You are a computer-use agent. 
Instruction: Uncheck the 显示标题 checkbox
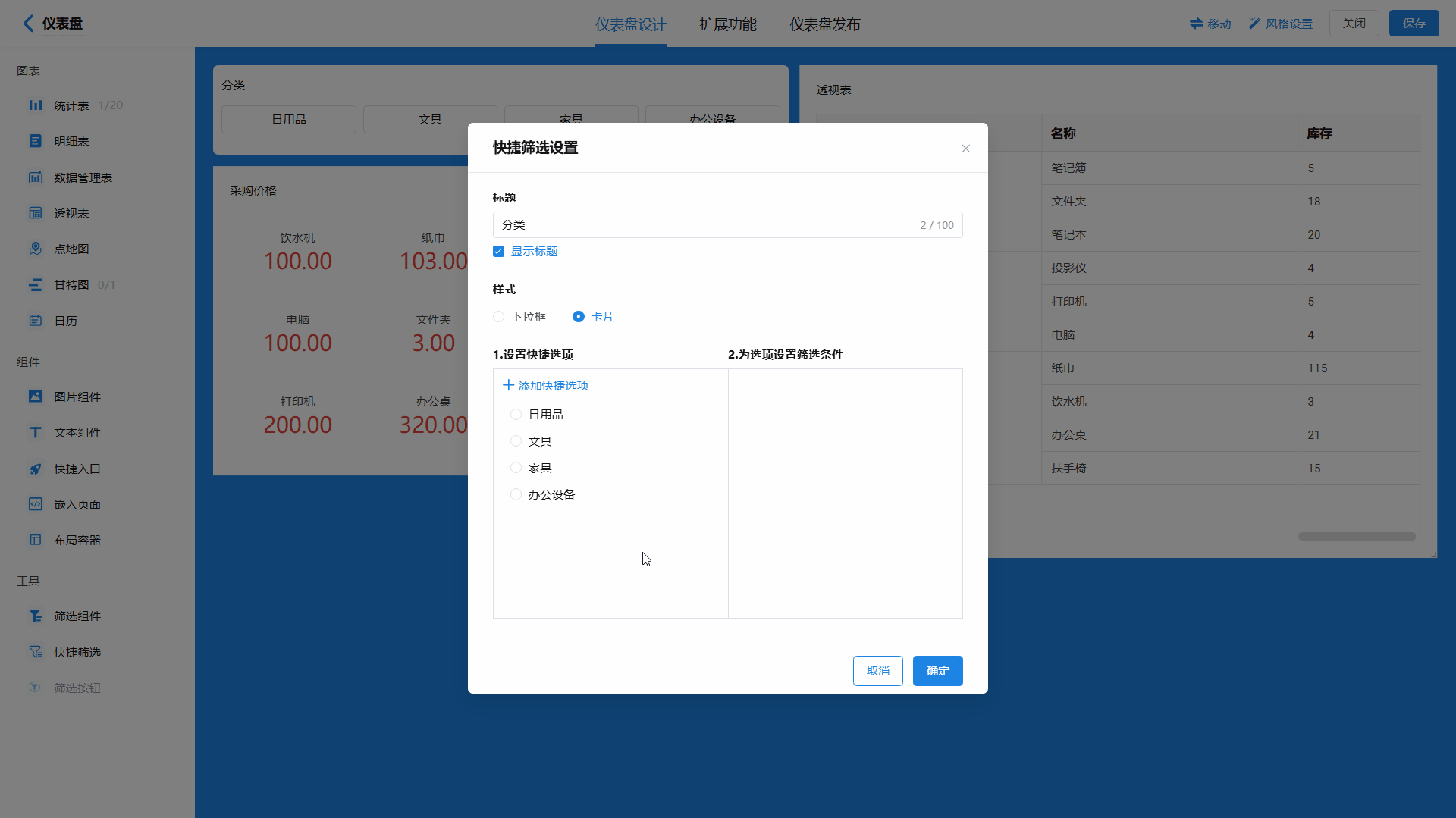498,252
